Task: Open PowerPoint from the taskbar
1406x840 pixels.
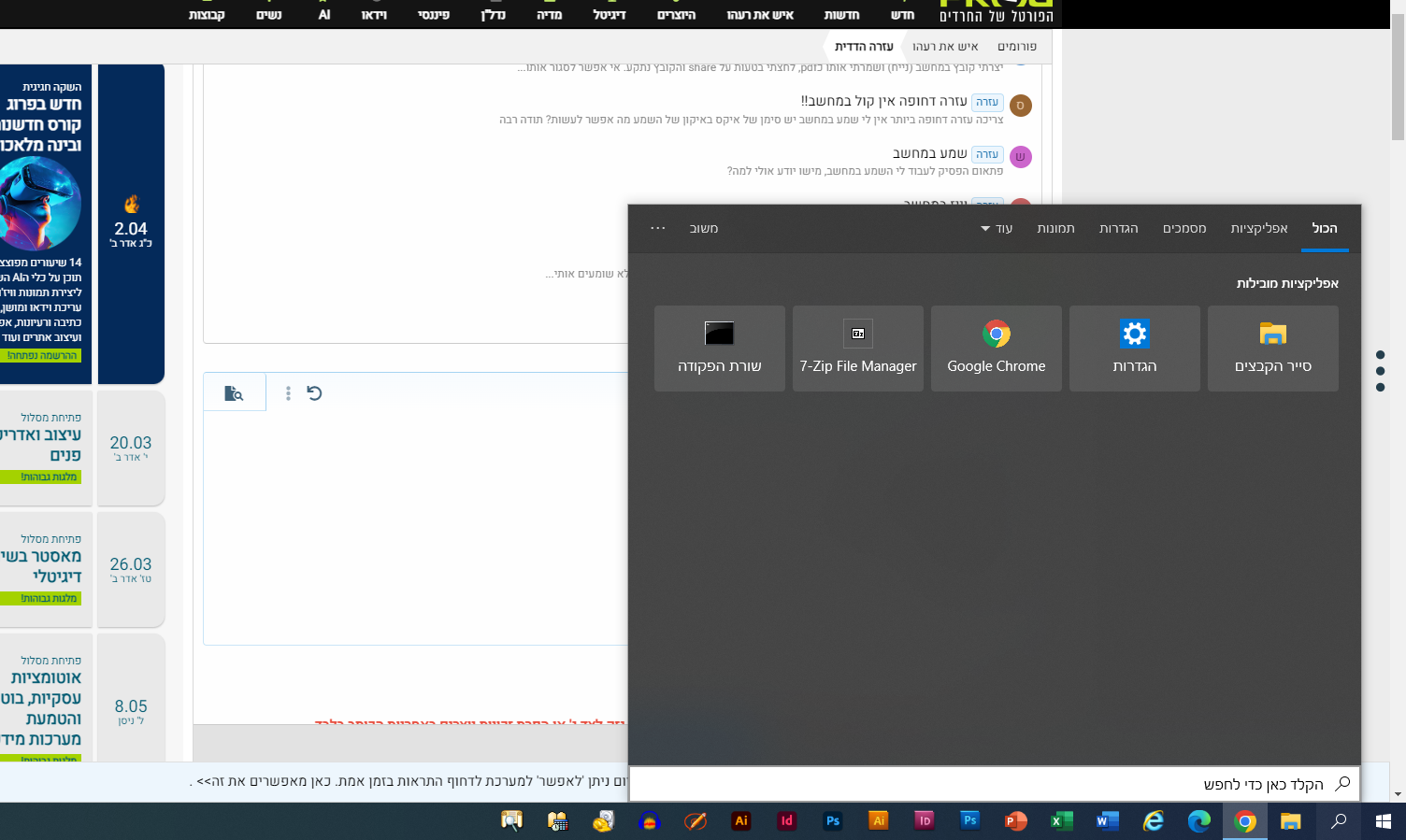Action: 1016,821
